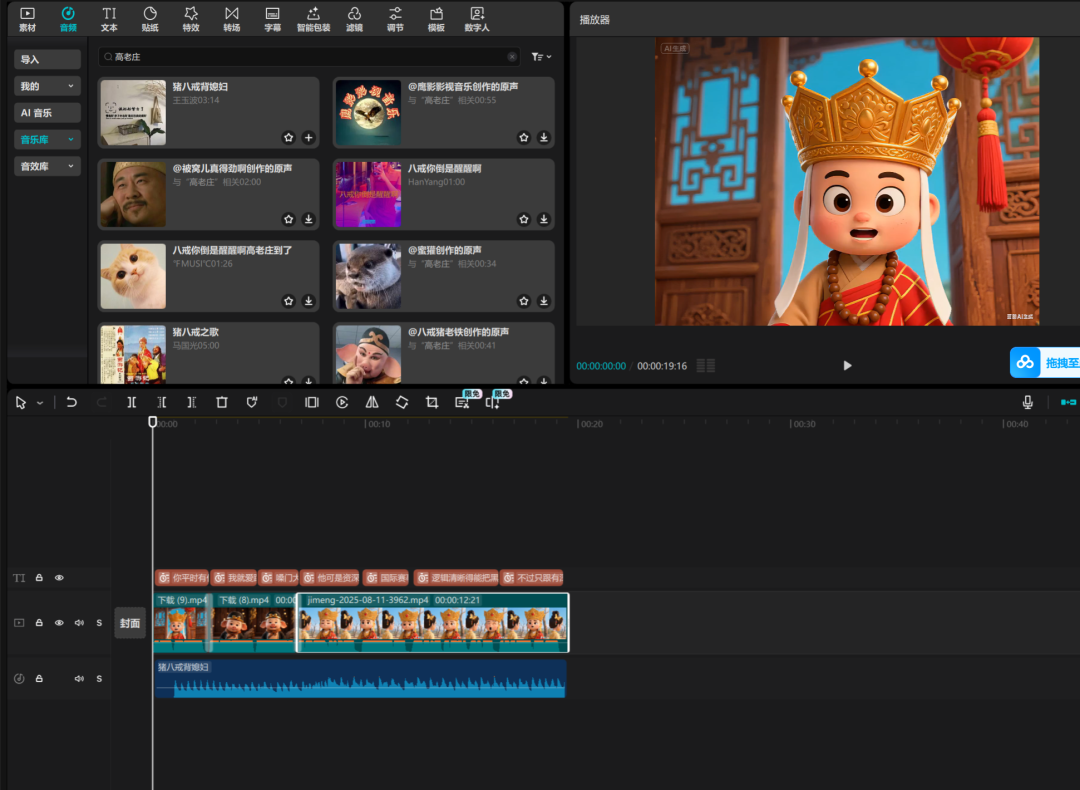The width and height of the screenshot is (1080, 790).
Task: Download 八戒你倒是醒醒啊高老庄到了 track
Action: (309, 301)
